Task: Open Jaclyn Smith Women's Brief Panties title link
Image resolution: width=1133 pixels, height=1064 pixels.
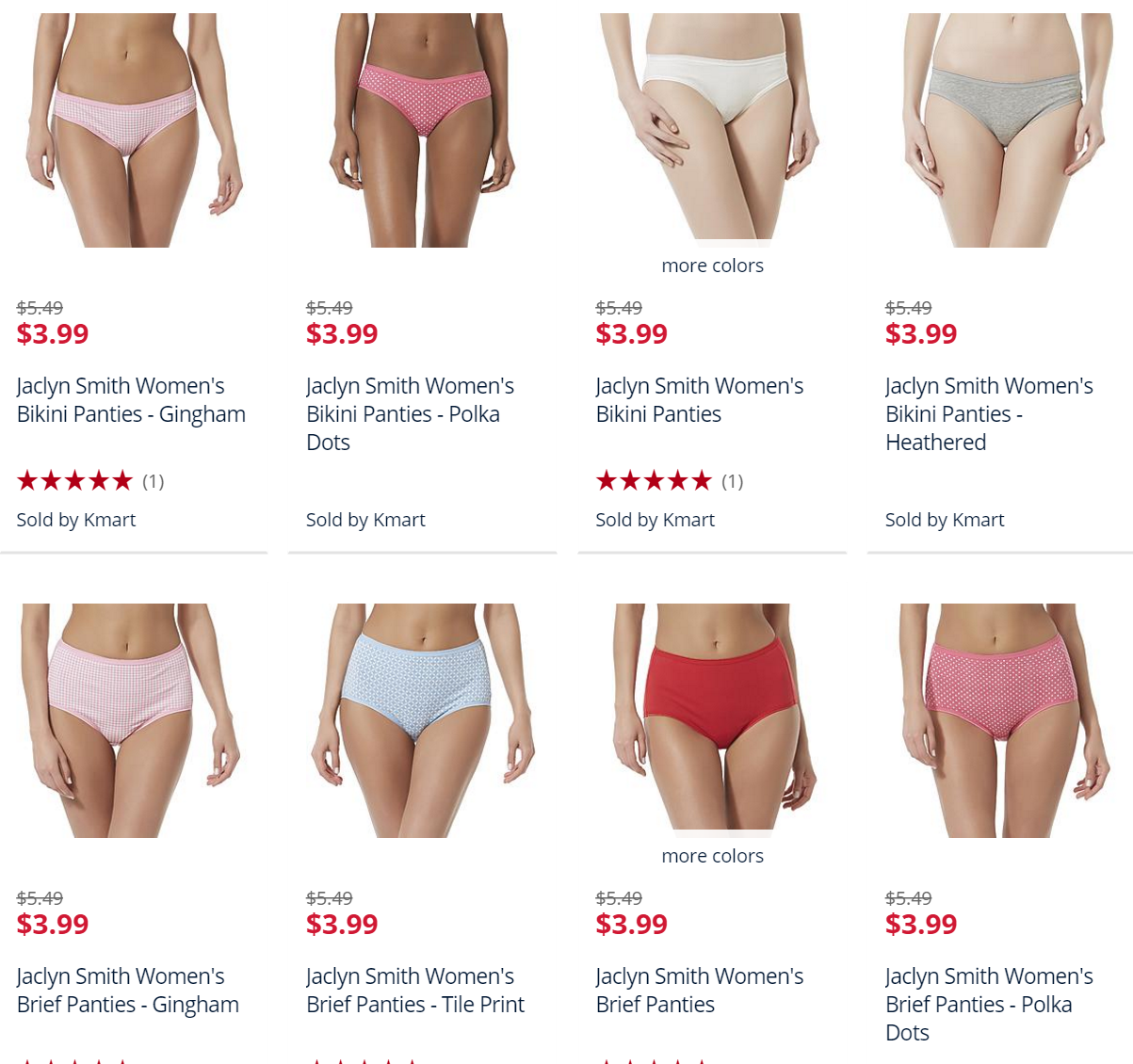Action: (x=699, y=991)
